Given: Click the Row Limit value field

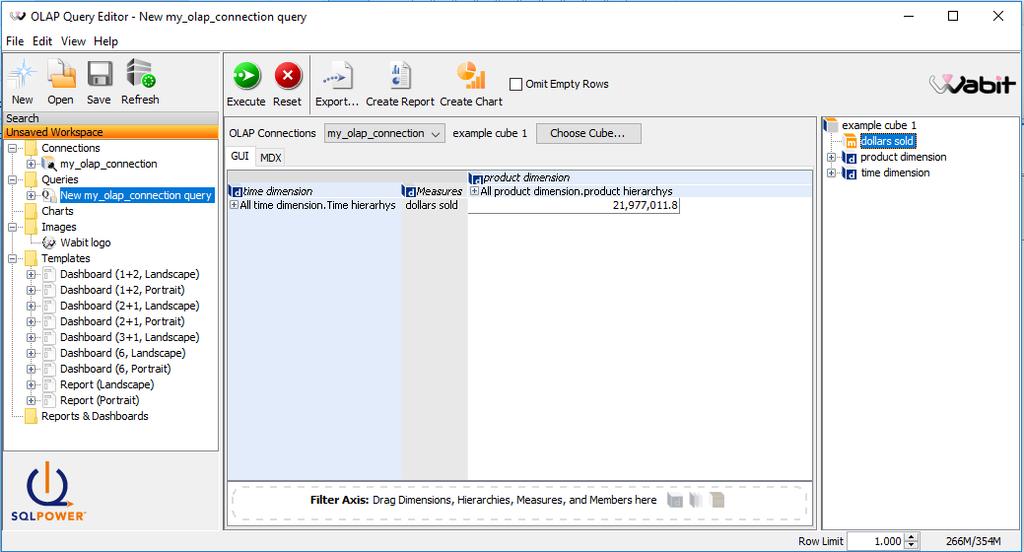Looking at the screenshot, I should coord(876,541).
